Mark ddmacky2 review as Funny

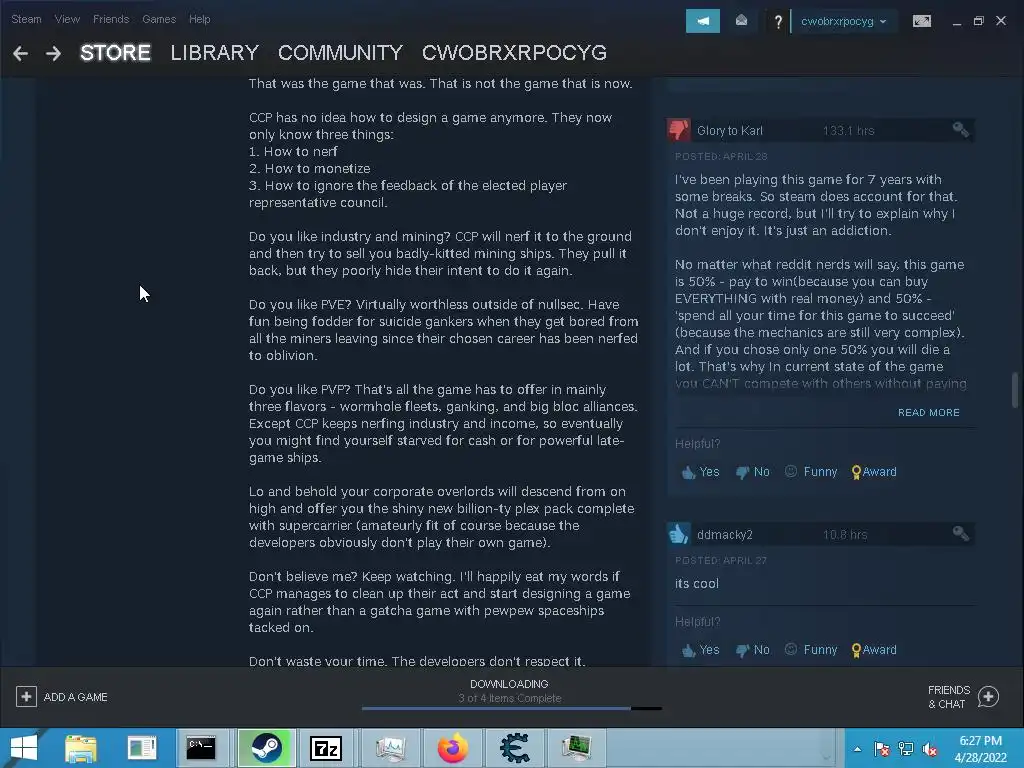point(810,650)
